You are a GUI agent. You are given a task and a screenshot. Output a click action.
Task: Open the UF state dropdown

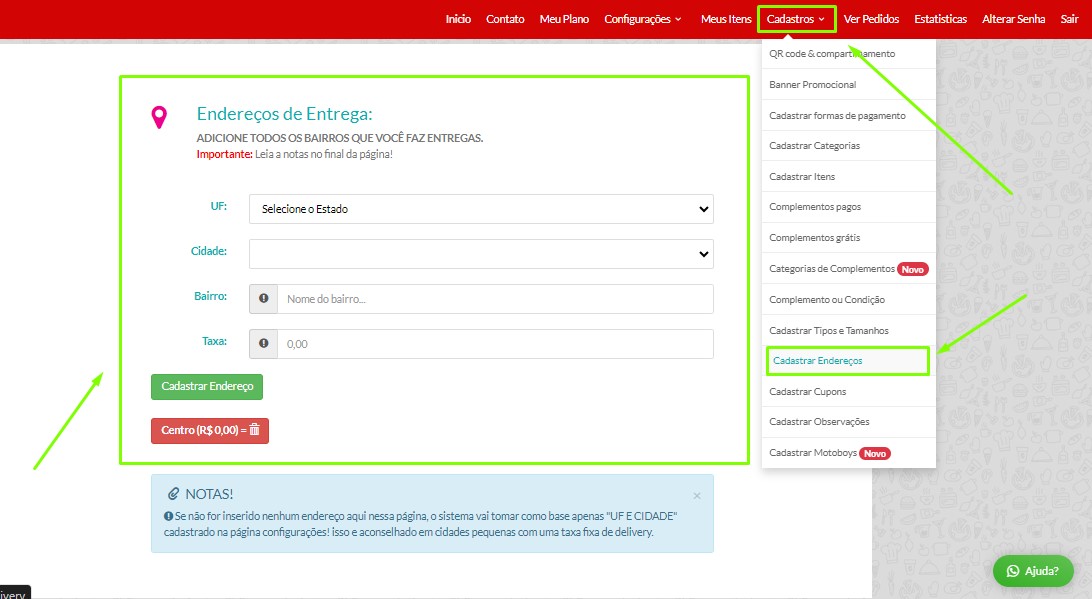click(481, 209)
